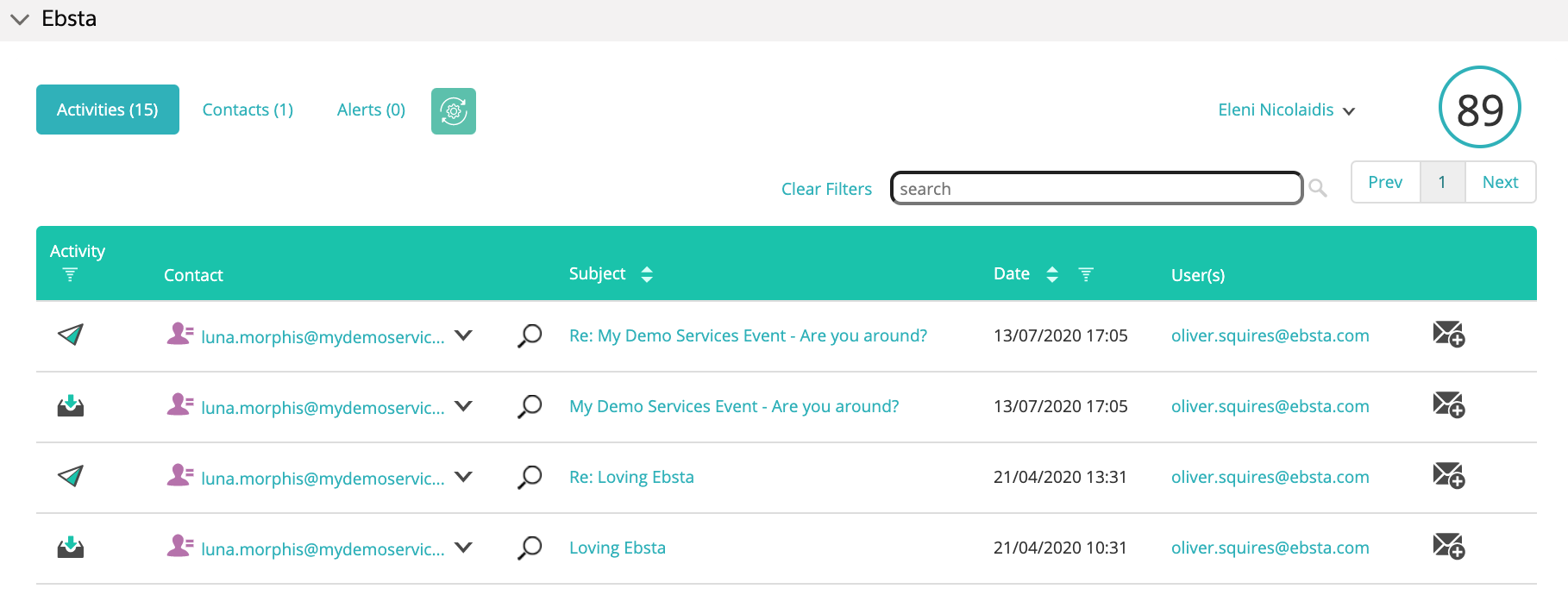Expand contact chevron in Loving Ebsta row
The height and width of the screenshot is (595, 1568).
(x=463, y=548)
